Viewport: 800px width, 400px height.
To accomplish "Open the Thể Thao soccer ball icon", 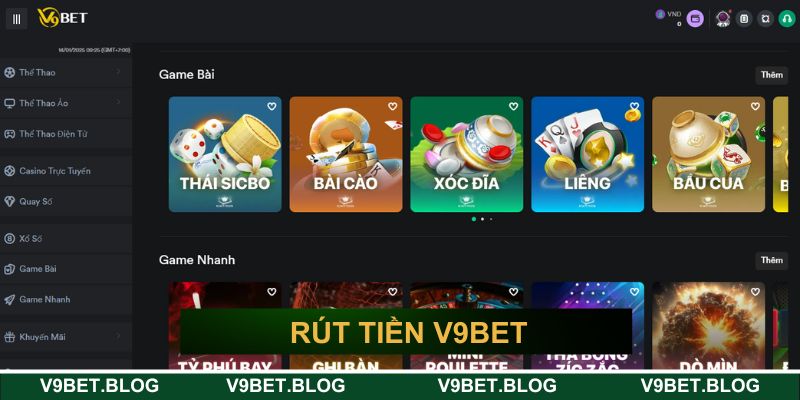I will [10, 72].
